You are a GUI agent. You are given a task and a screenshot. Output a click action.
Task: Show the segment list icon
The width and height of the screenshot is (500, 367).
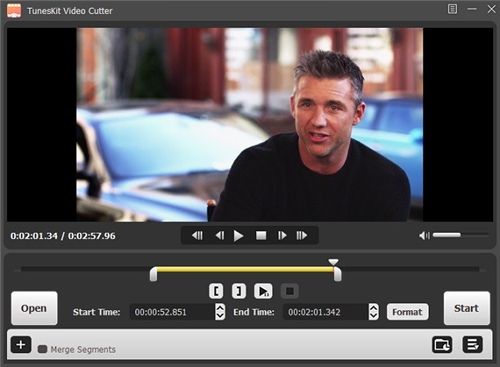[472, 345]
